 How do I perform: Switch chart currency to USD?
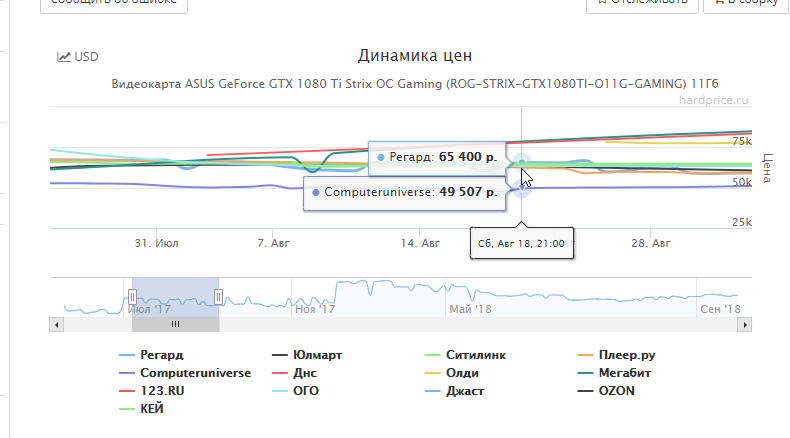78,56
